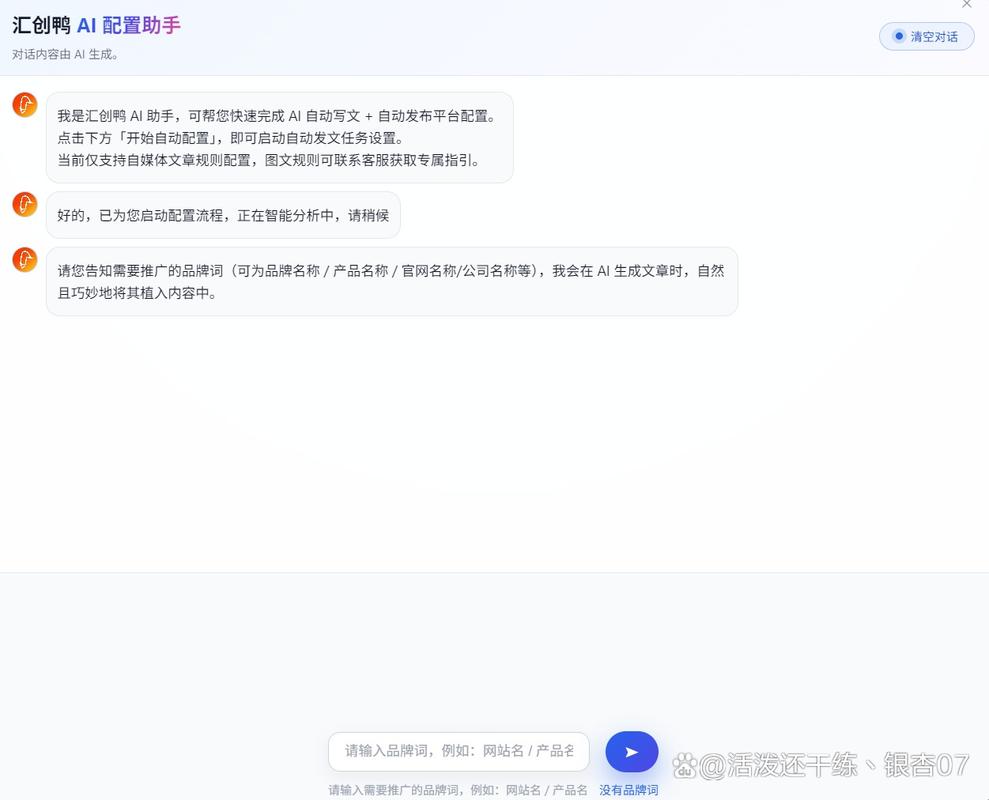Screen dimensions: 989x800
Task: Send the message with the blue arrow button
Action: tap(631, 751)
